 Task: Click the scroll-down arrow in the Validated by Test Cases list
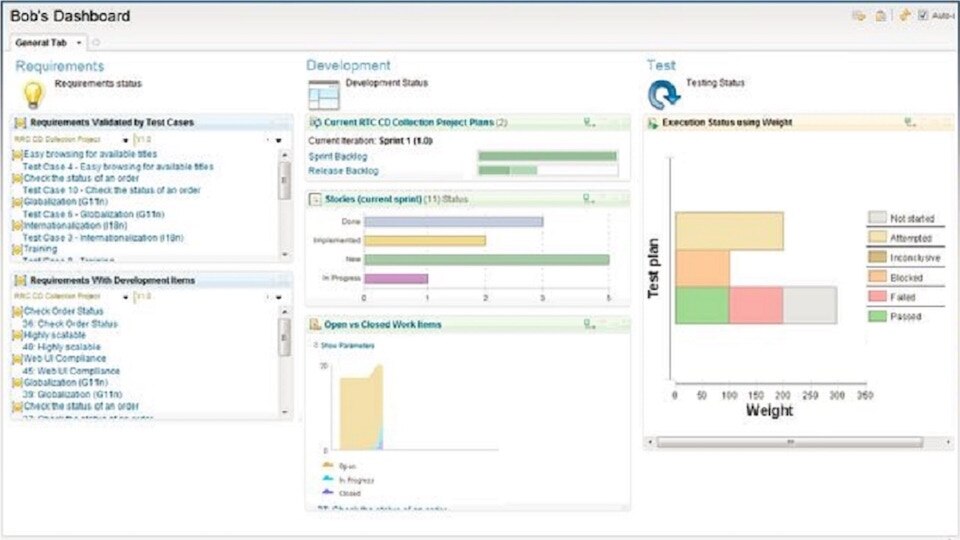[x=285, y=254]
